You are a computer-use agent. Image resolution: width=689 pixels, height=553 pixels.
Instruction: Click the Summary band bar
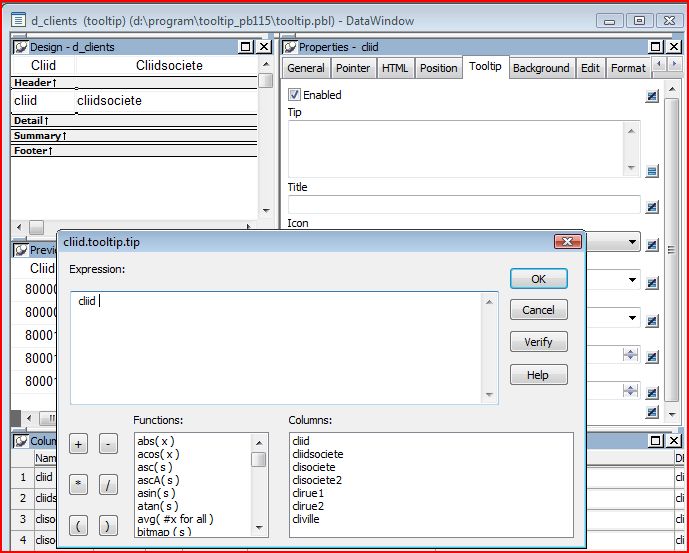click(x=134, y=136)
